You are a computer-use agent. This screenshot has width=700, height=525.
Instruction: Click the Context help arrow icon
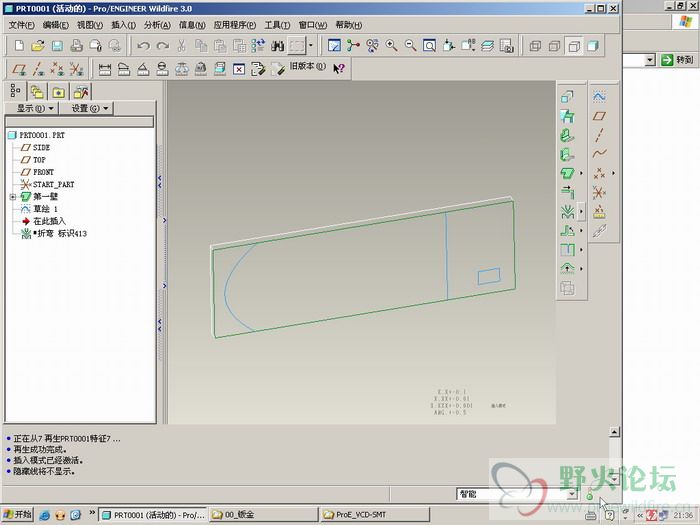[x=338, y=69]
